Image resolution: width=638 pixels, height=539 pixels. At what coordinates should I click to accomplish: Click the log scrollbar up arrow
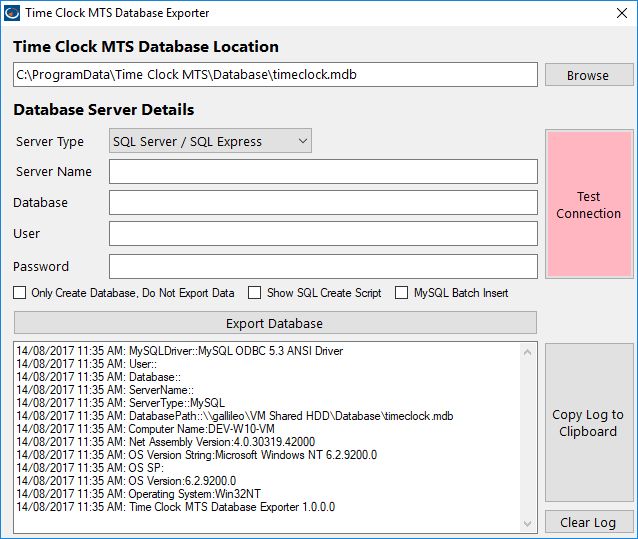(527, 352)
